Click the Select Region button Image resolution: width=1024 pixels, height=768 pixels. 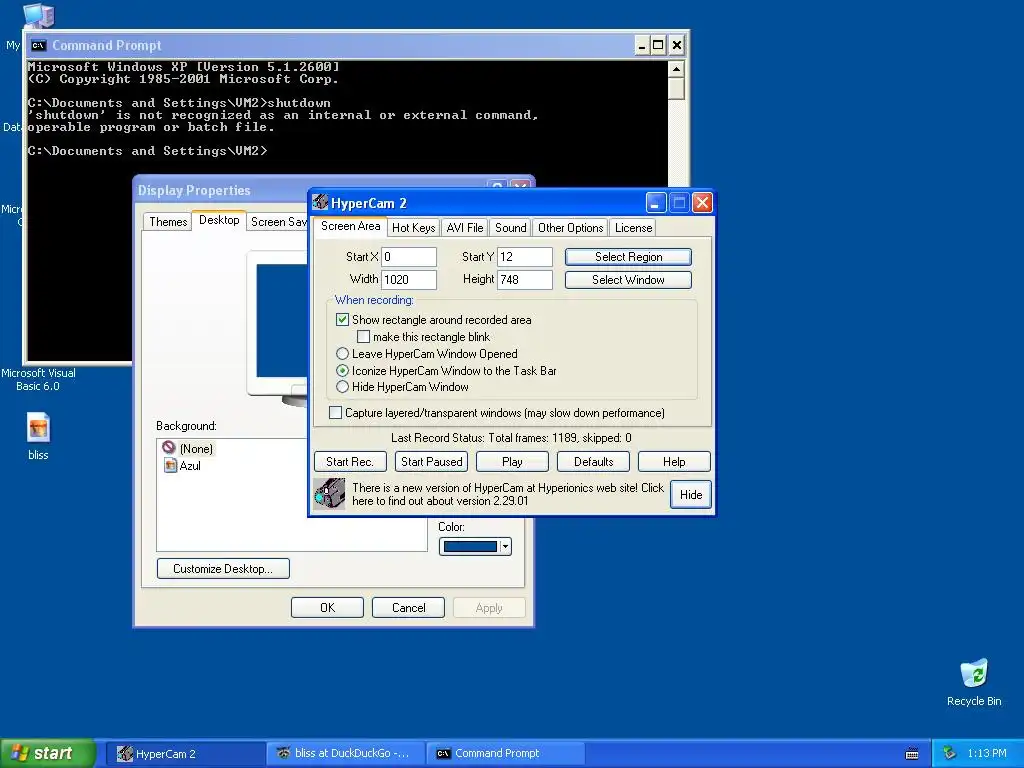[628, 257]
